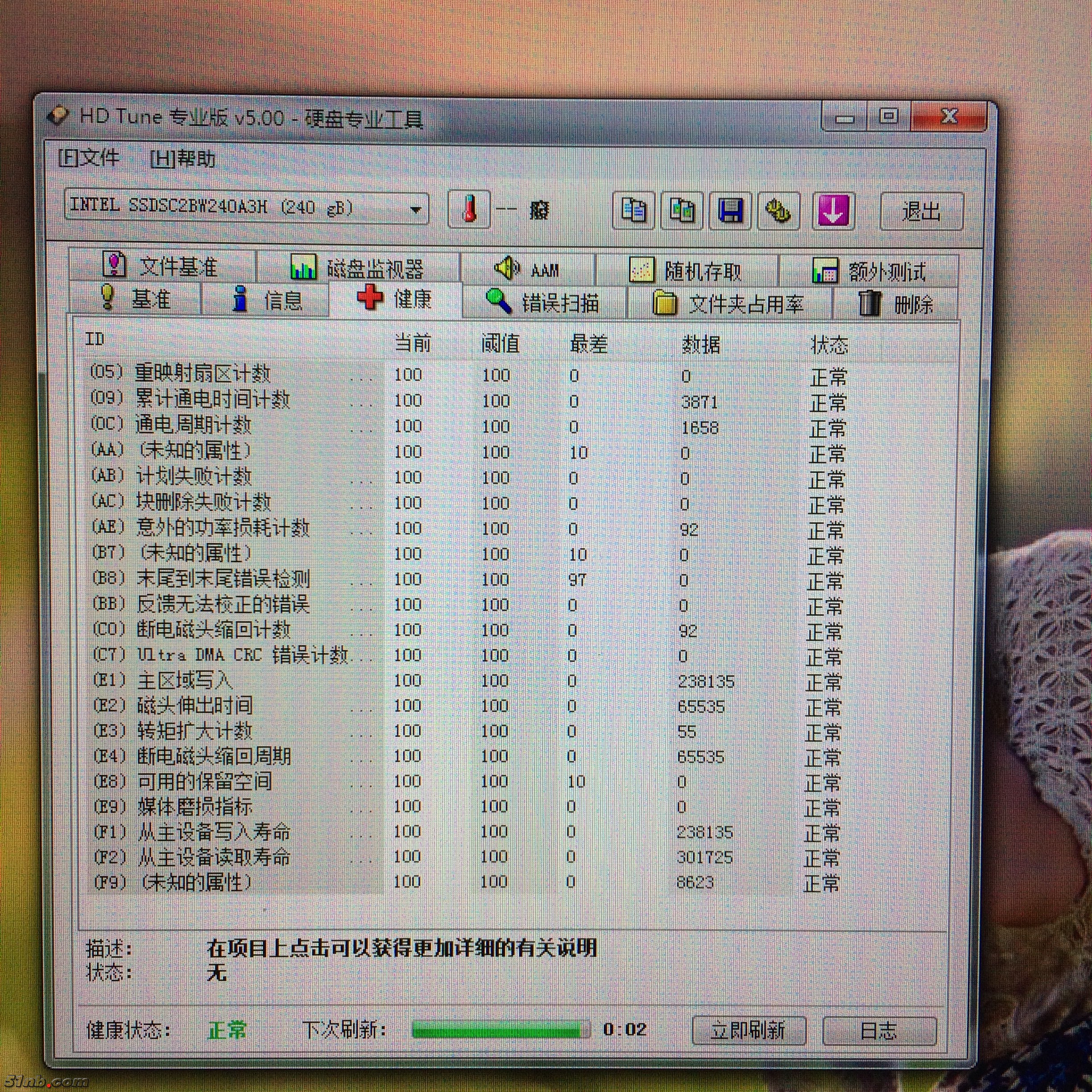Switch to the AAM tab
Viewport: 1092px width, 1092px height.
tap(527, 269)
